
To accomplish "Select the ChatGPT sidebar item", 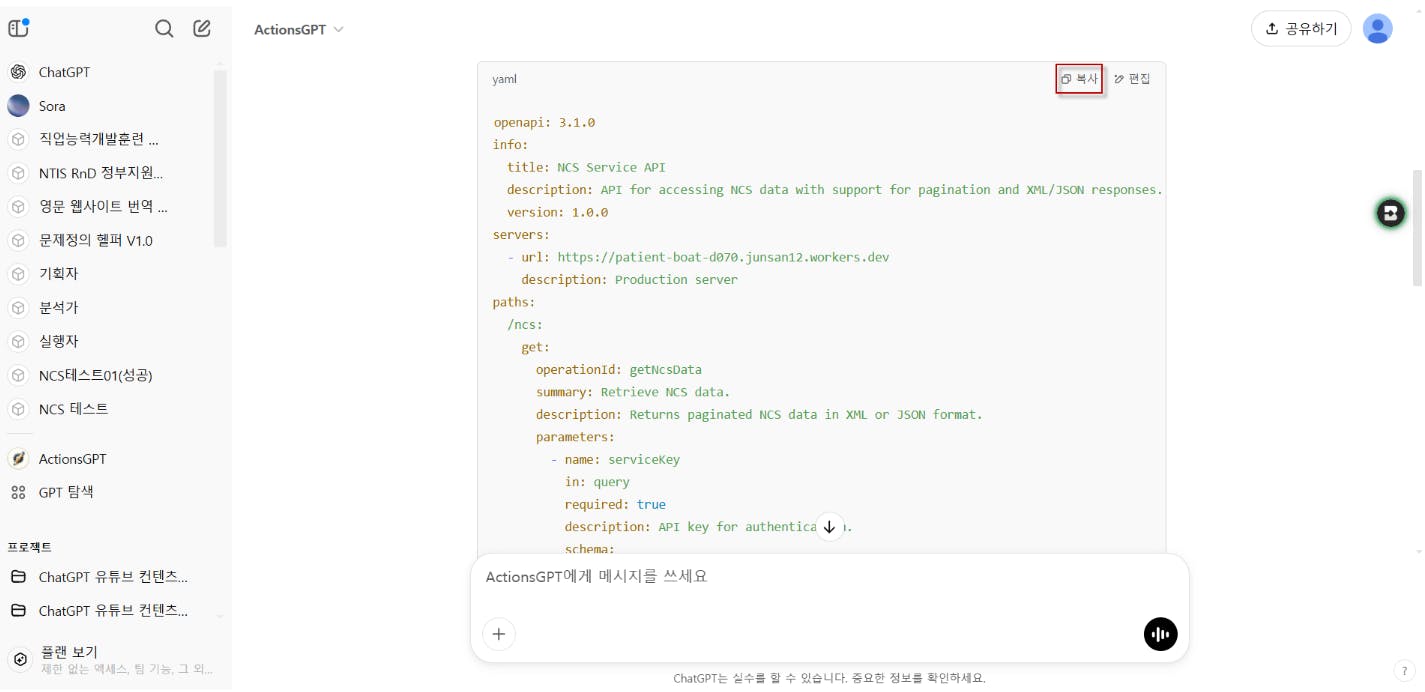I will pos(64,72).
